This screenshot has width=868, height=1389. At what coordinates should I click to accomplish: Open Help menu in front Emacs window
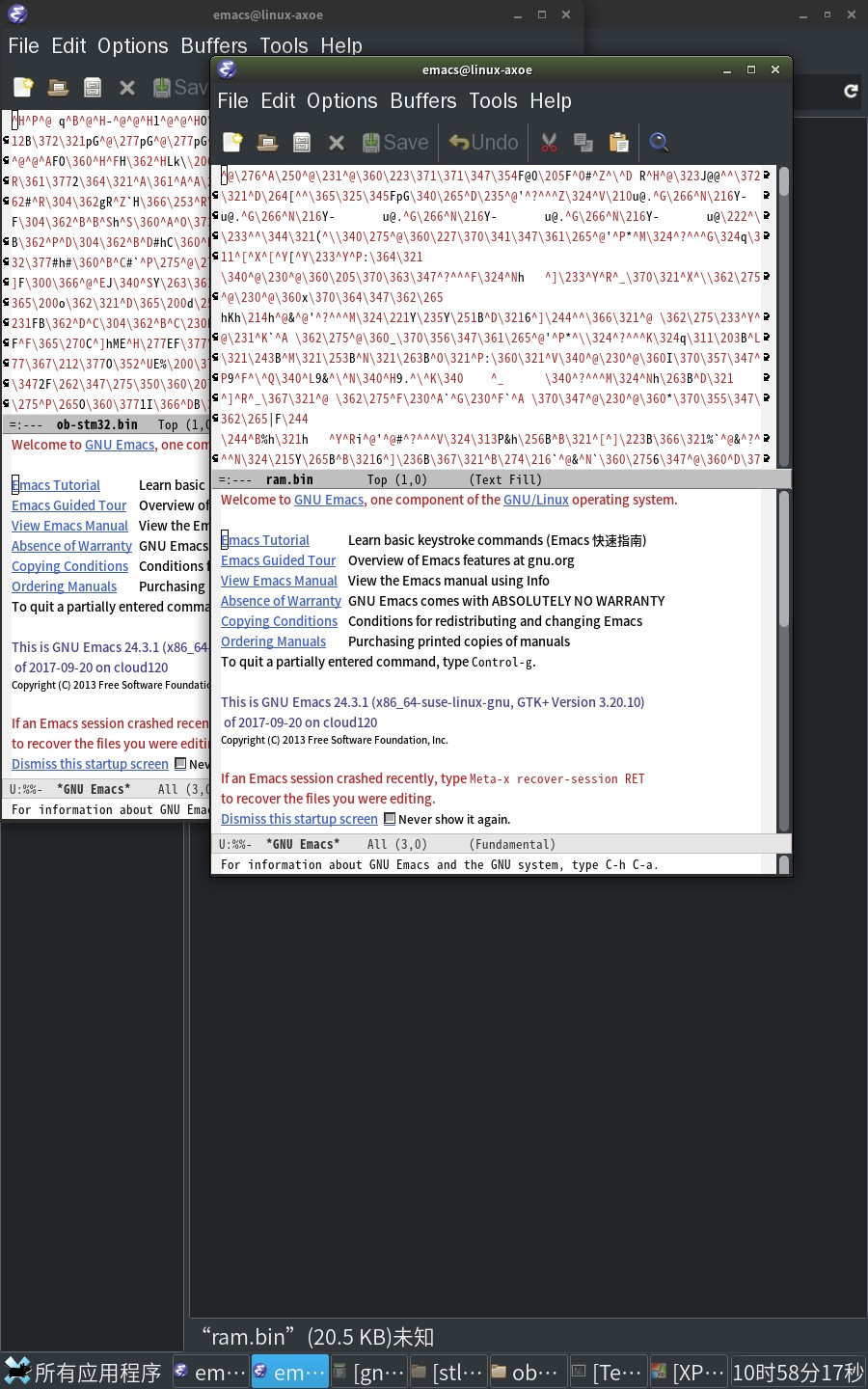pyautogui.click(x=551, y=101)
